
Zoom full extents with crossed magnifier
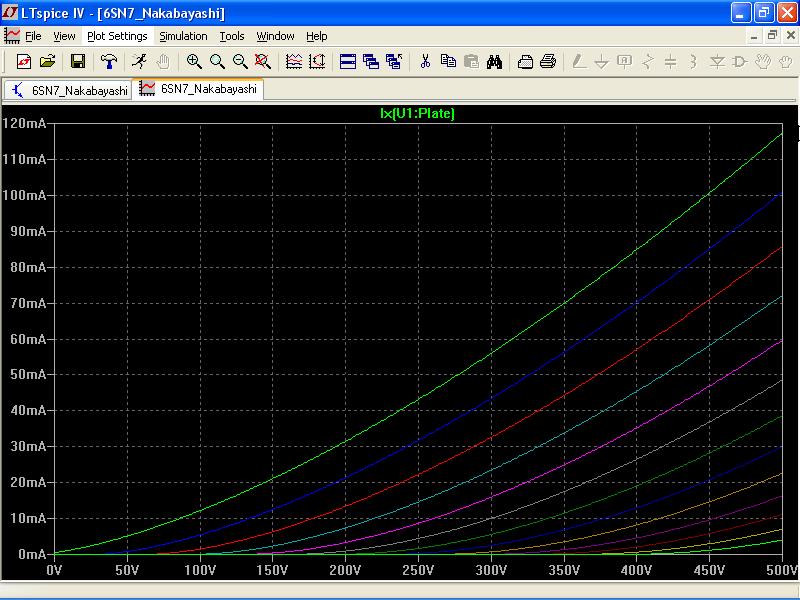pos(263,62)
